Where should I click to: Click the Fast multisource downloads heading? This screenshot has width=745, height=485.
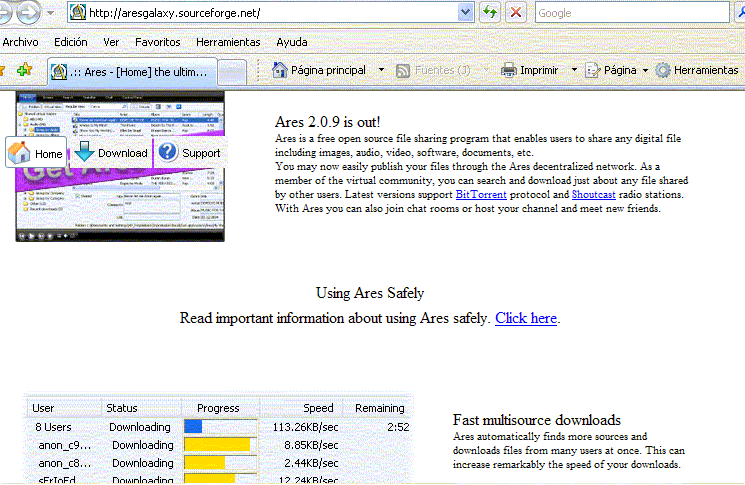(537, 420)
